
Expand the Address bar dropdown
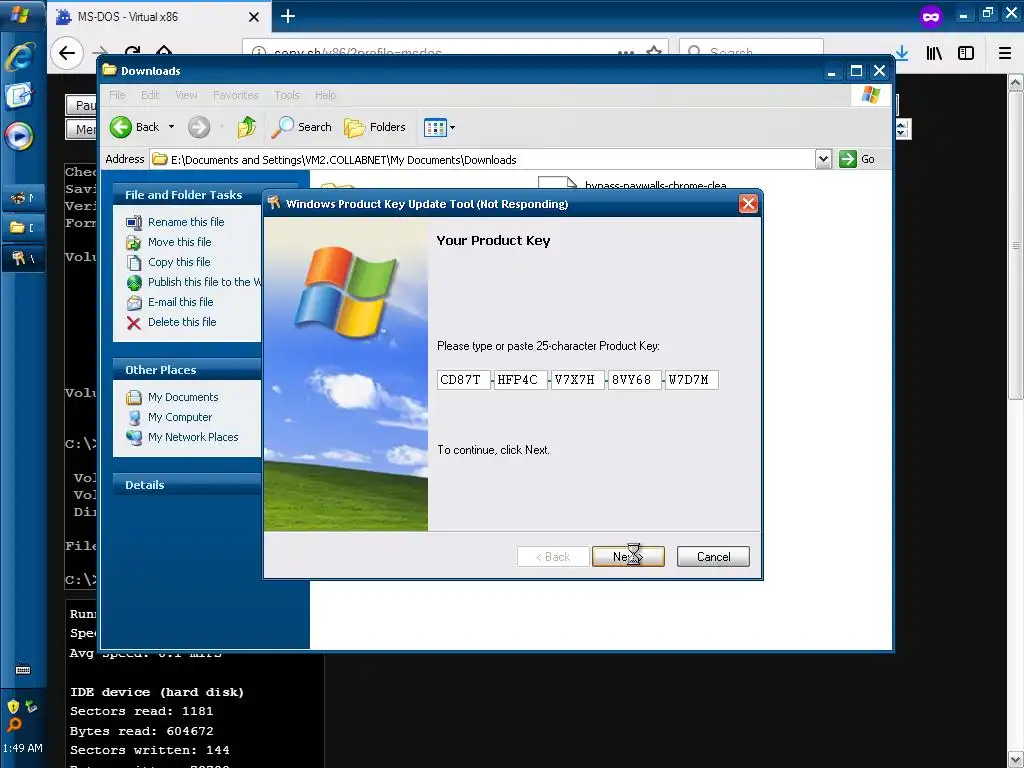(823, 159)
